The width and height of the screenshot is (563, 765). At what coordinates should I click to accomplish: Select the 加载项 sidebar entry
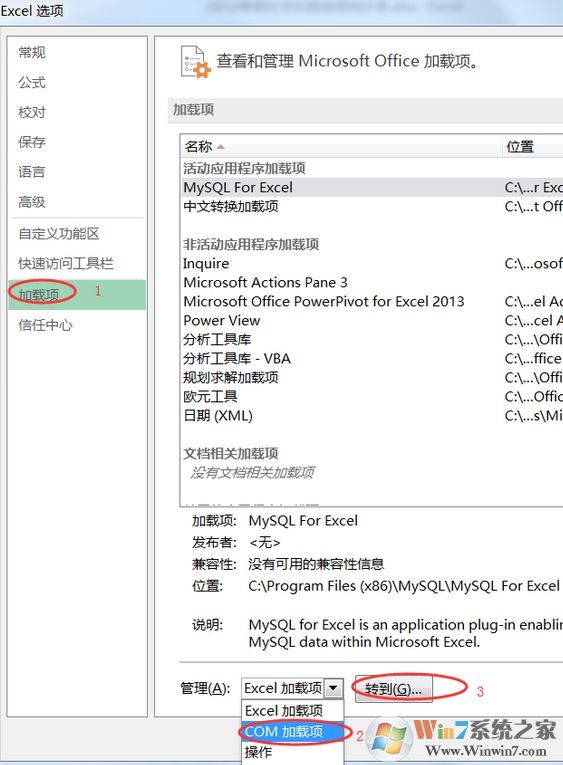[77, 295]
